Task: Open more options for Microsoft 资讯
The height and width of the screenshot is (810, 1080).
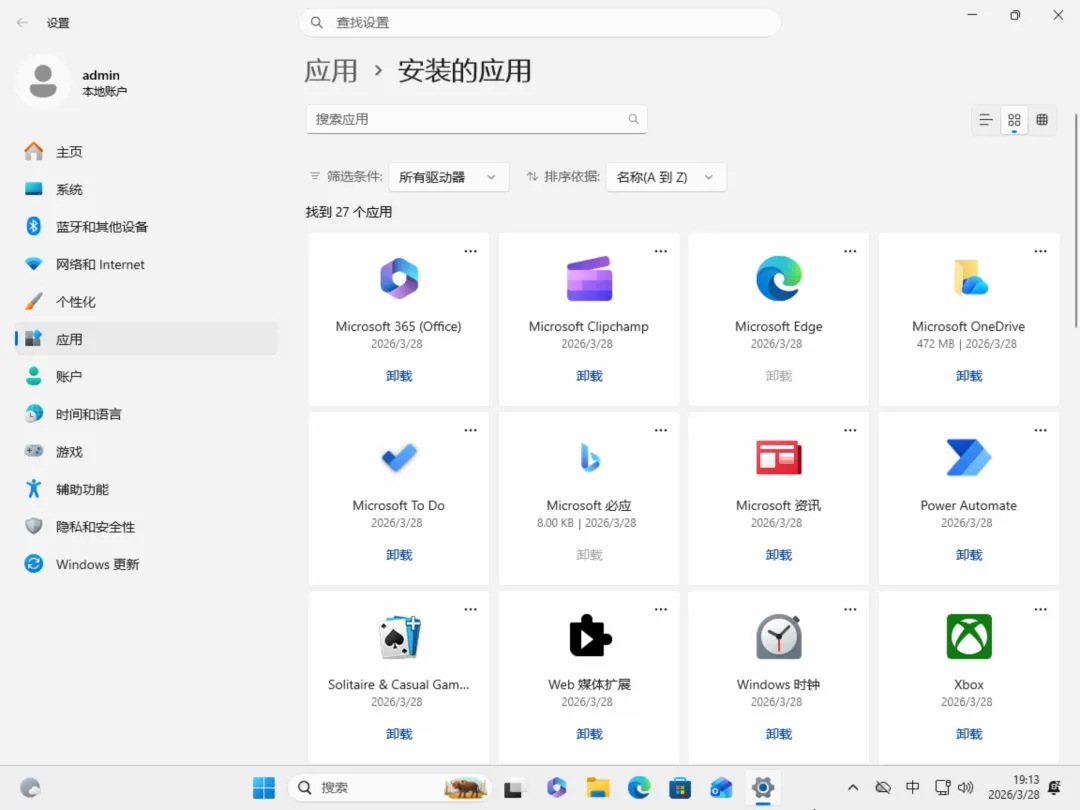Action: point(850,430)
